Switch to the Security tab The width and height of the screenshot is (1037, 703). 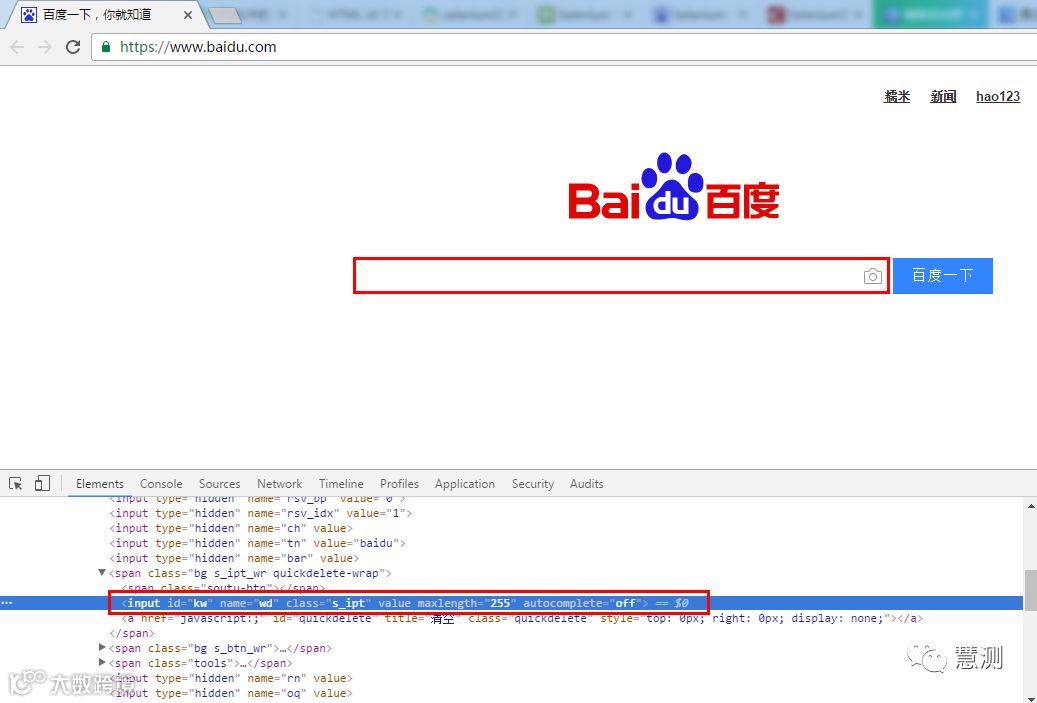tap(532, 483)
